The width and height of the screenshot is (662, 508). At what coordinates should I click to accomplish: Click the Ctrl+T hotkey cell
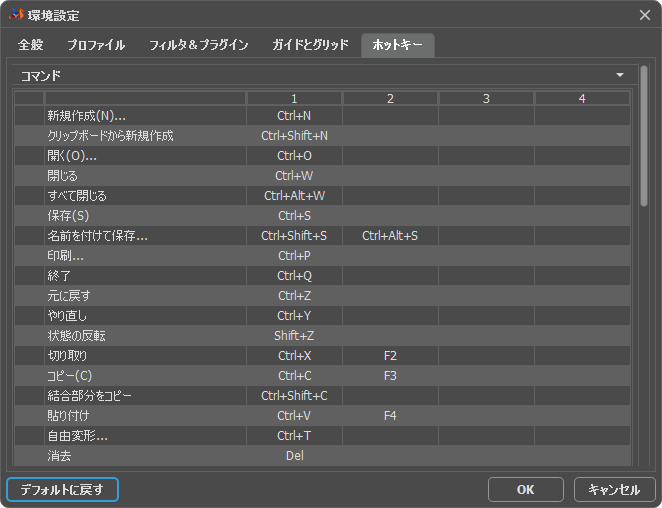point(294,435)
